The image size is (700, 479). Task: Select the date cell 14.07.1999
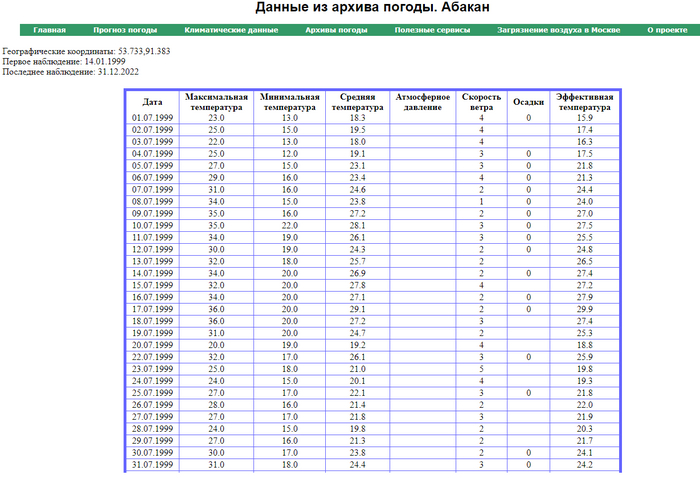pyautogui.click(x=152, y=273)
